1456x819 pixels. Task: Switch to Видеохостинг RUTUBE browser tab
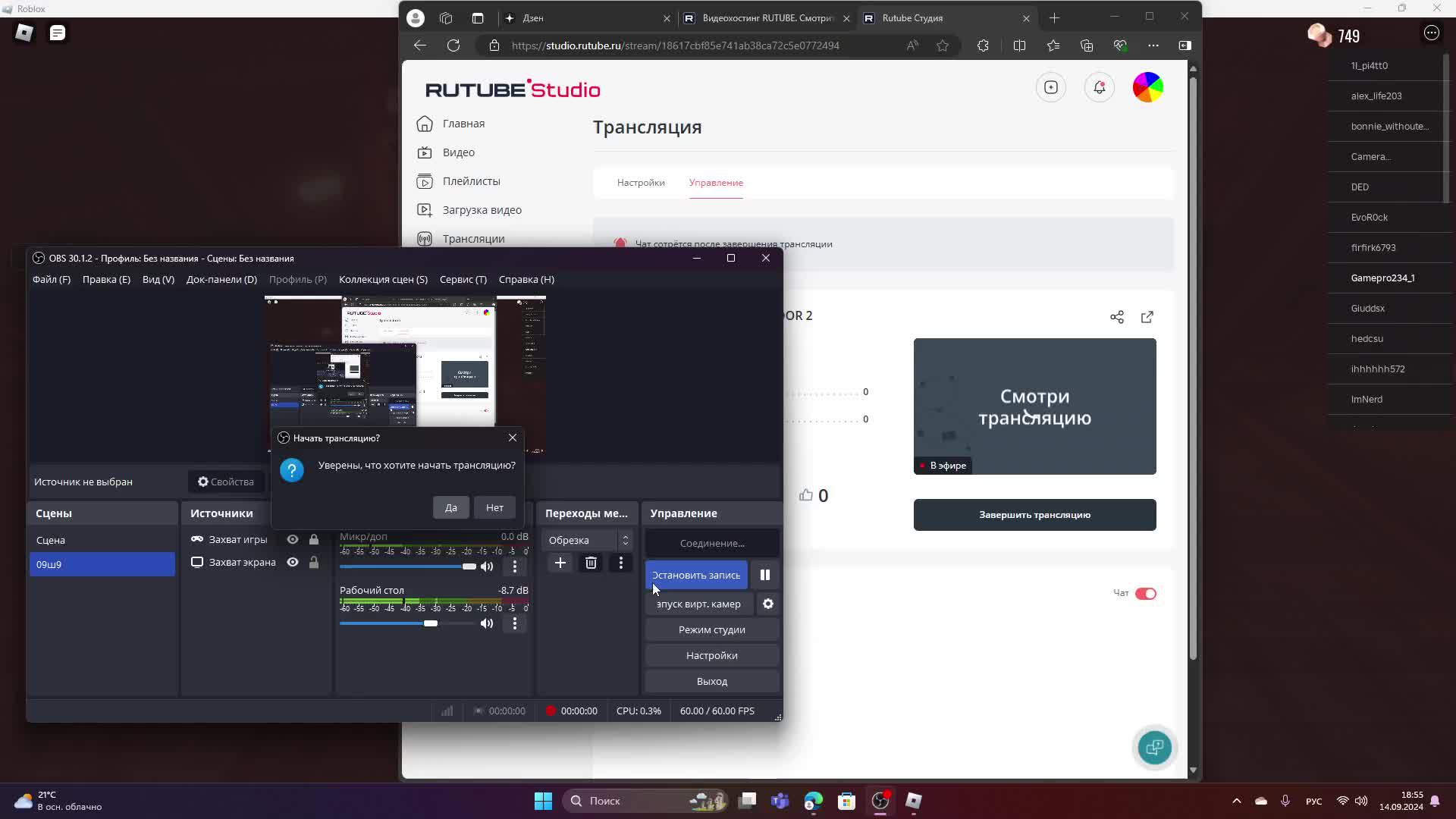click(x=766, y=18)
